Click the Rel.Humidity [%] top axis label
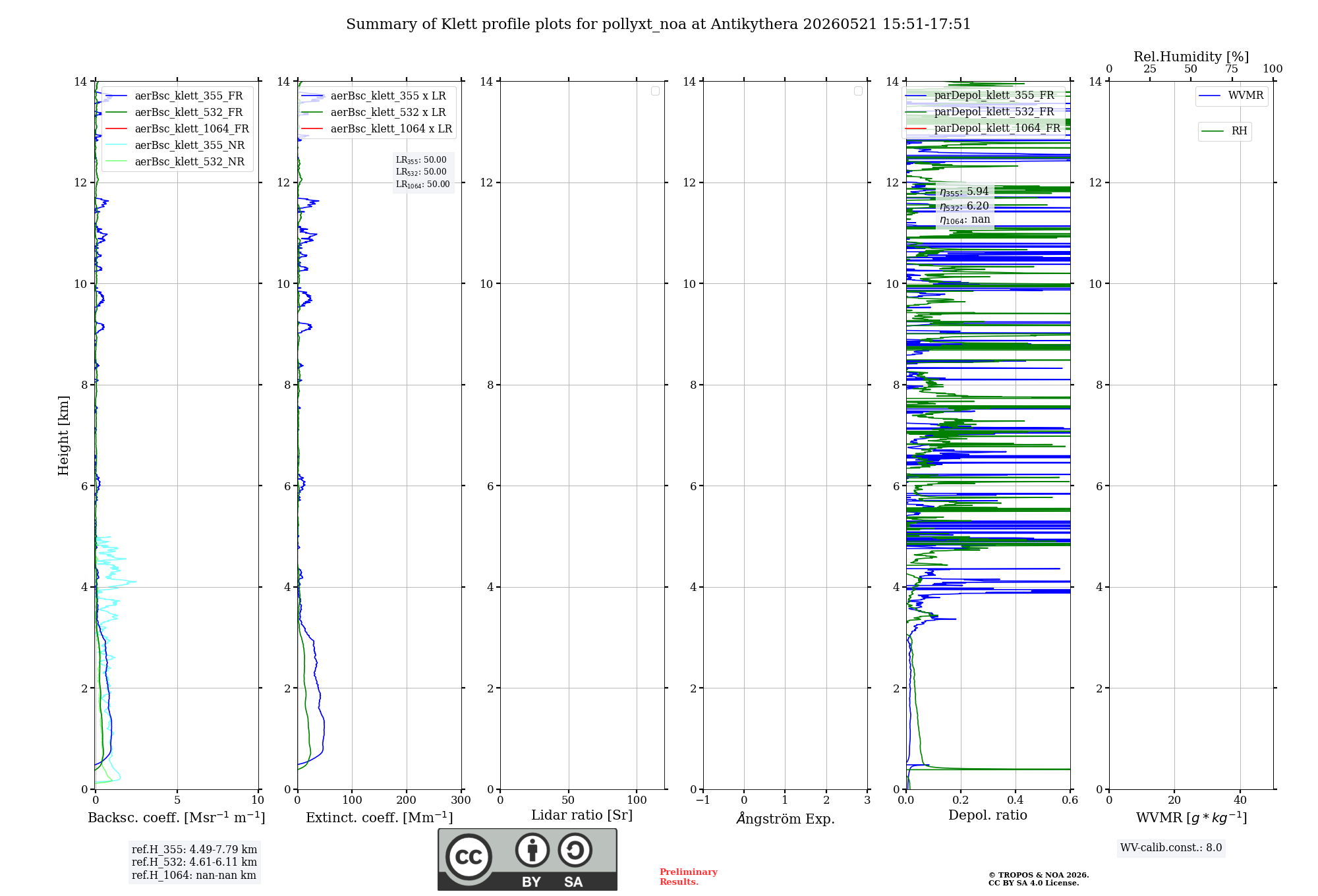The width and height of the screenshot is (1318, 896). [1191, 57]
